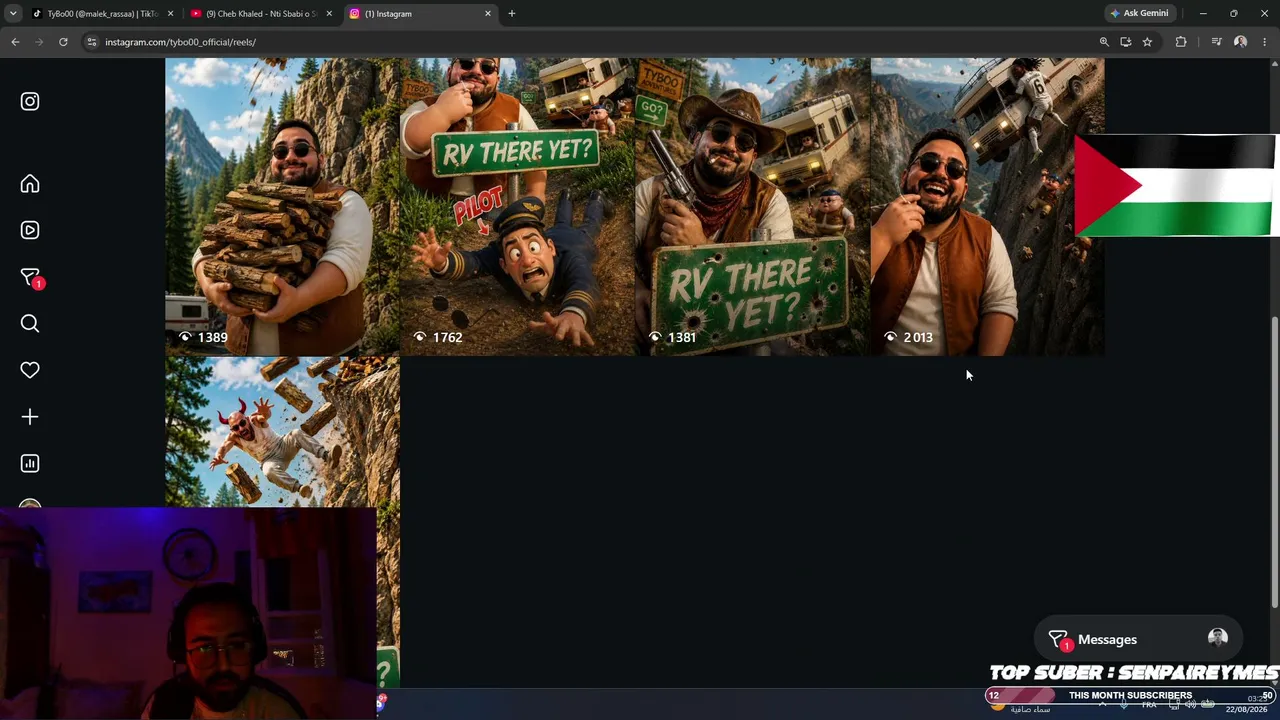Open the cowboy reel with 1381 views
1280x720 pixels.
pos(752,206)
